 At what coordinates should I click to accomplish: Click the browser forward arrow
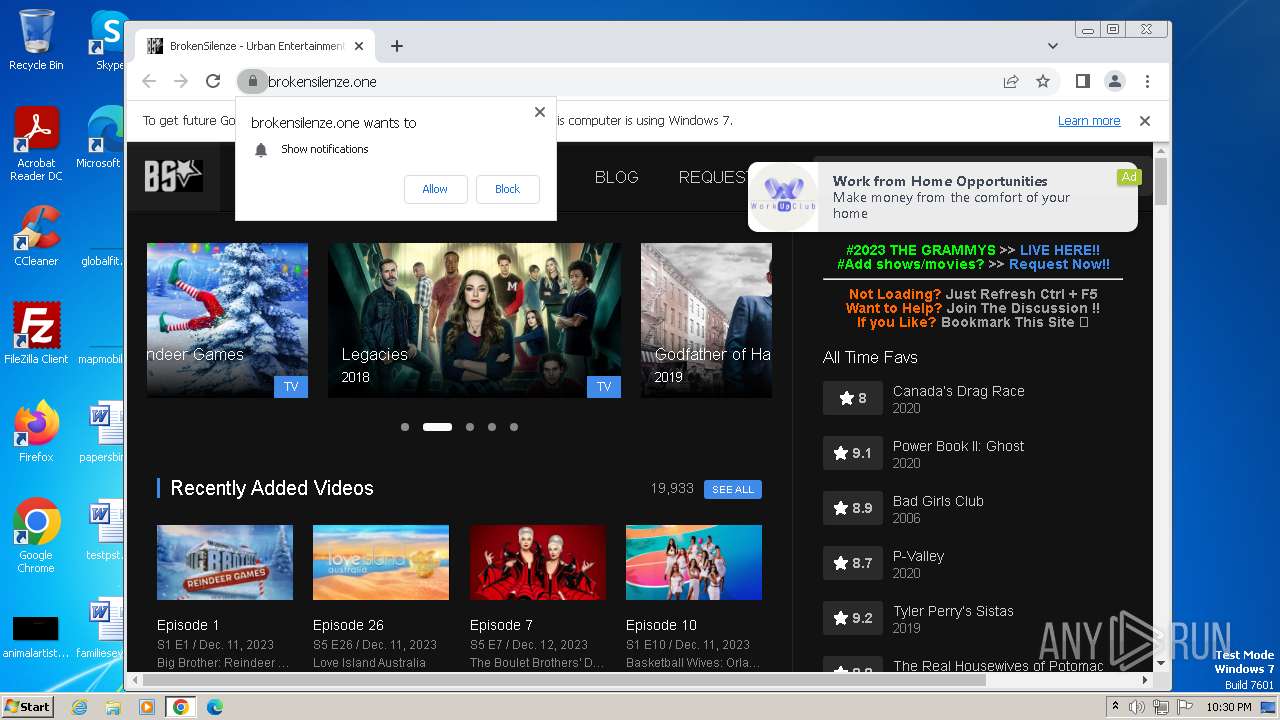coord(181,81)
